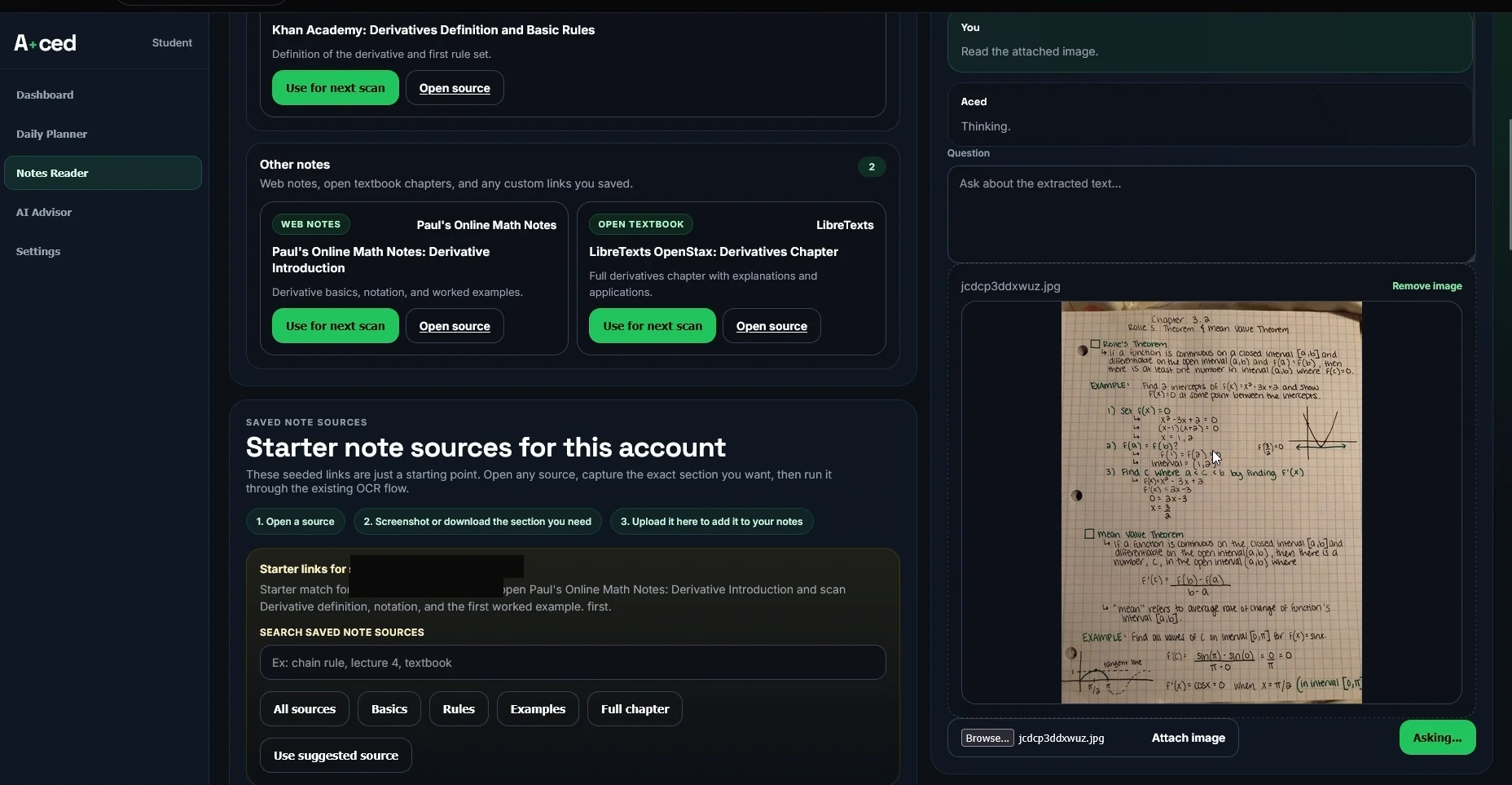Screen dimensions: 1512x785
Task: Filter sources by Examples
Action: coord(538,709)
